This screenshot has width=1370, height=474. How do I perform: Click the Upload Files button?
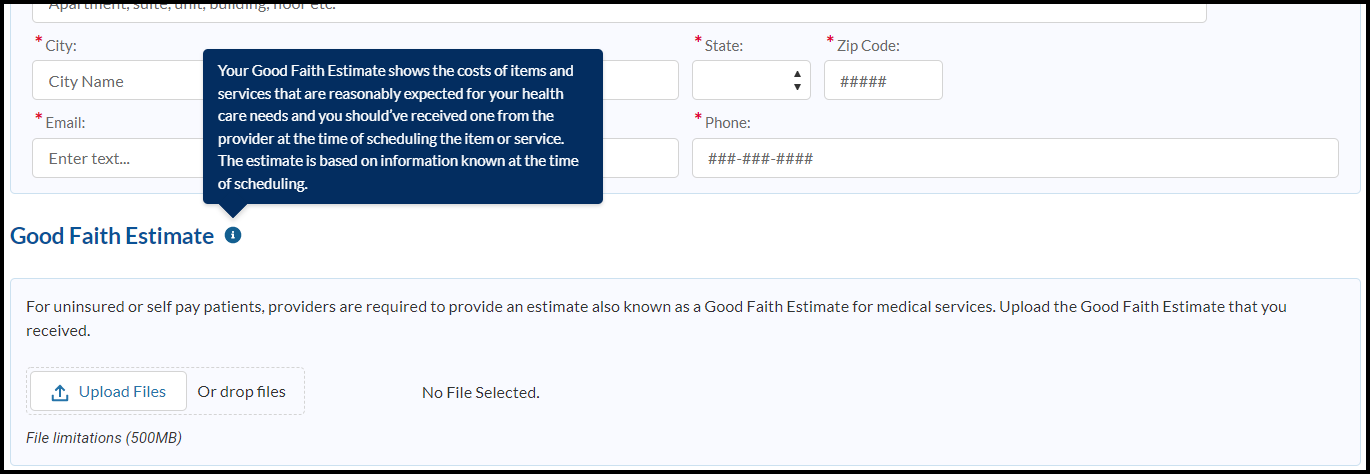pos(108,392)
